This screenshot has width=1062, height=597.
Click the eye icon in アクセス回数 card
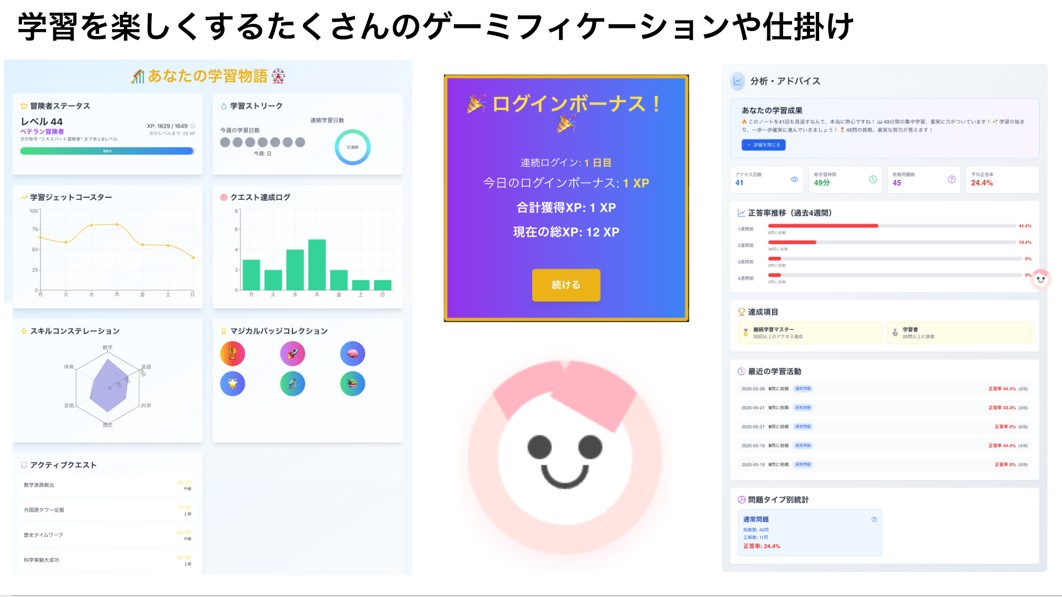794,180
